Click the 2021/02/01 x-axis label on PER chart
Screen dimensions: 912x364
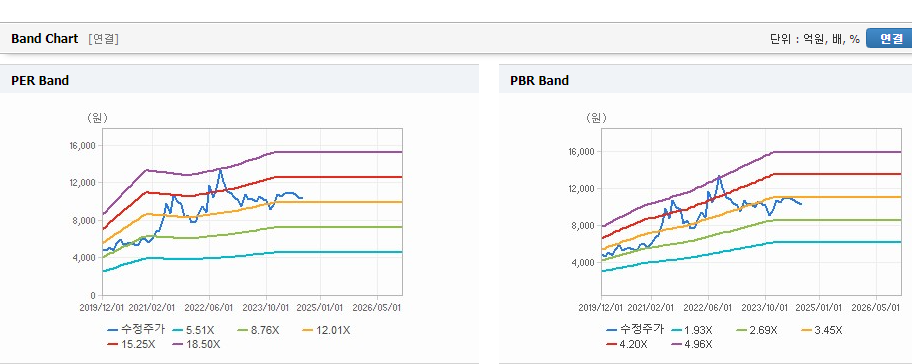coord(153,308)
